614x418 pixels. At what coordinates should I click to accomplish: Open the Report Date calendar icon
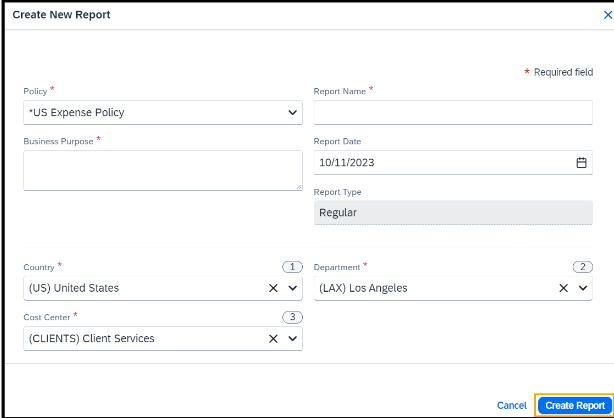click(x=581, y=163)
